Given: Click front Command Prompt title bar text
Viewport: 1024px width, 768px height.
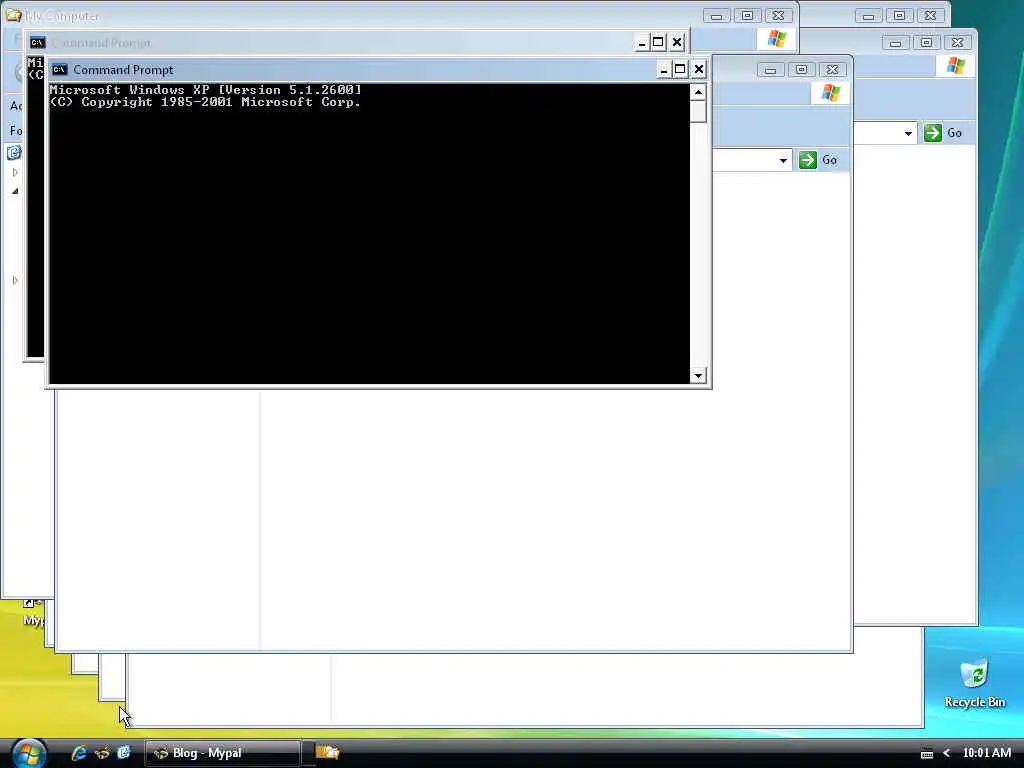Looking at the screenshot, I should pos(123,70).
